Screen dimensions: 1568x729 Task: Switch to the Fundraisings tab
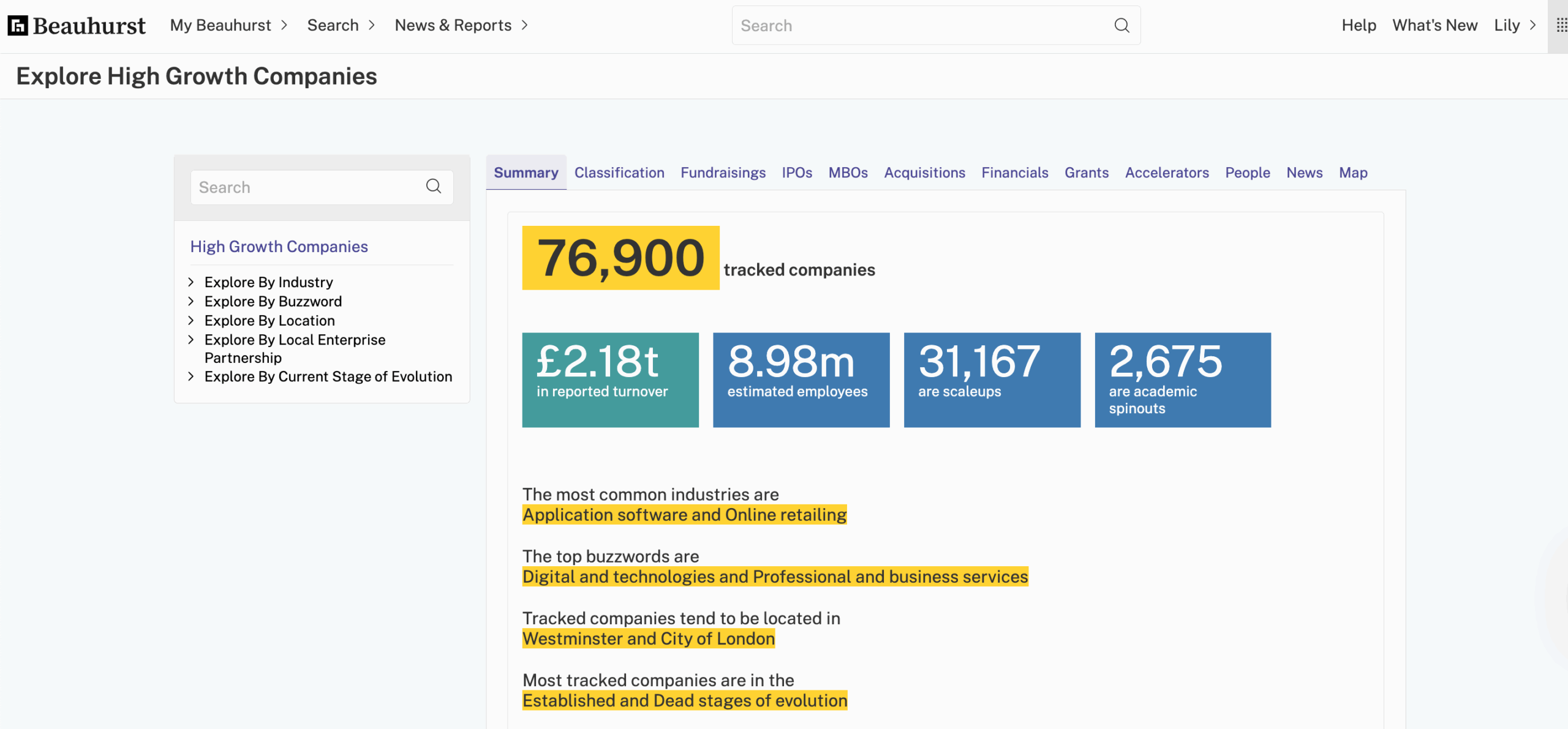(x=723, y=173)
